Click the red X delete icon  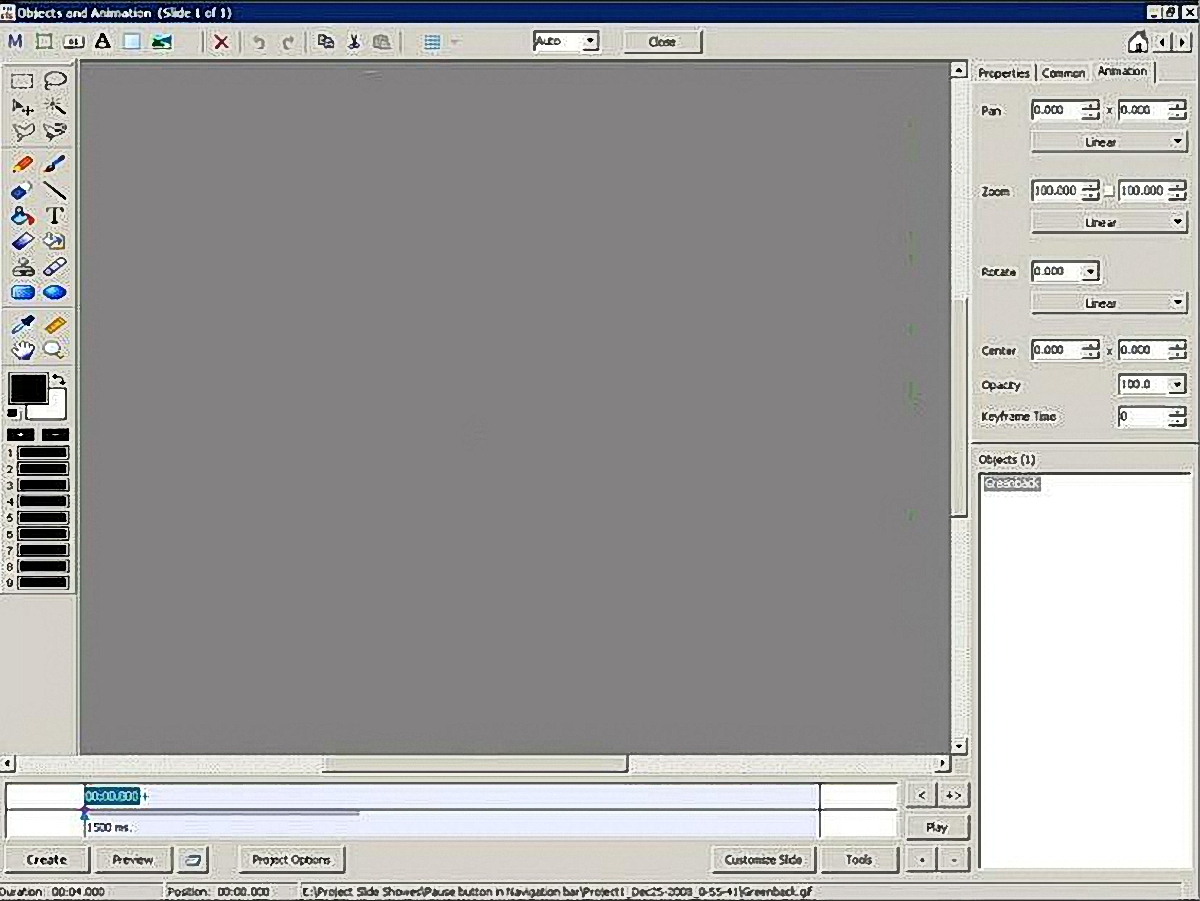tap(221, 42)
